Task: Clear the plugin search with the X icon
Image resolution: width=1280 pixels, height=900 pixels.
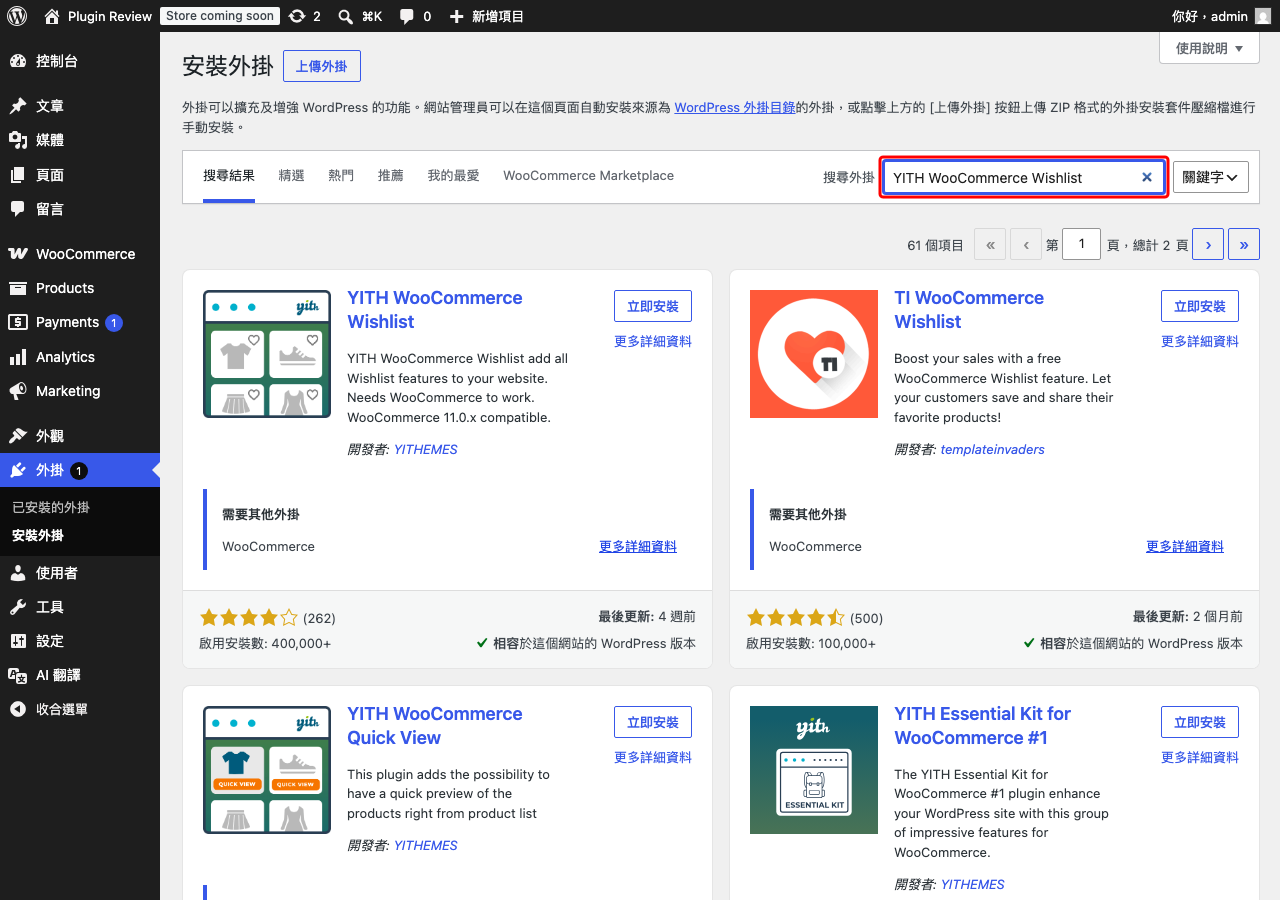Action: [x=1147, y=177]
